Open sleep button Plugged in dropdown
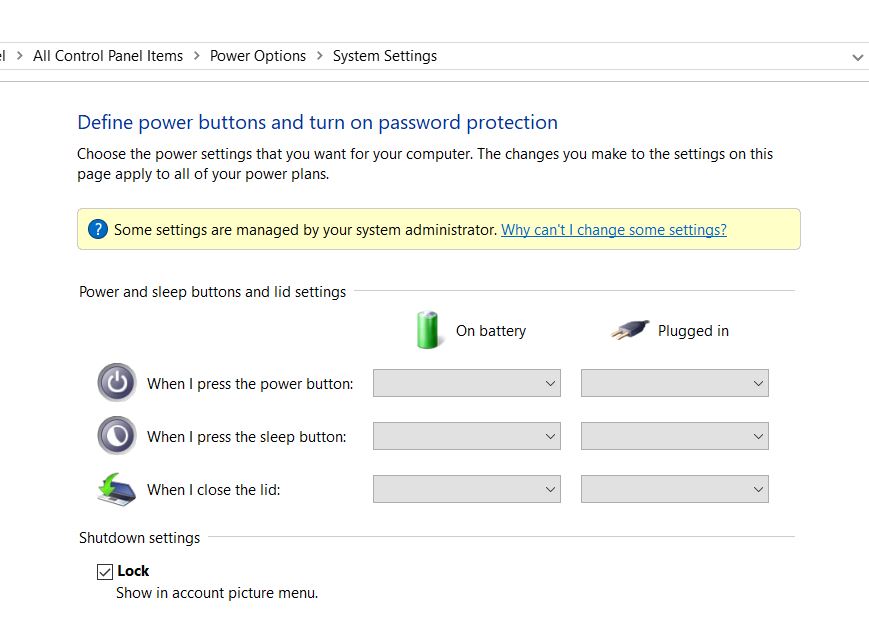Image resolution: width=869 pixels, height=632 pixels. tap(674, 436)
